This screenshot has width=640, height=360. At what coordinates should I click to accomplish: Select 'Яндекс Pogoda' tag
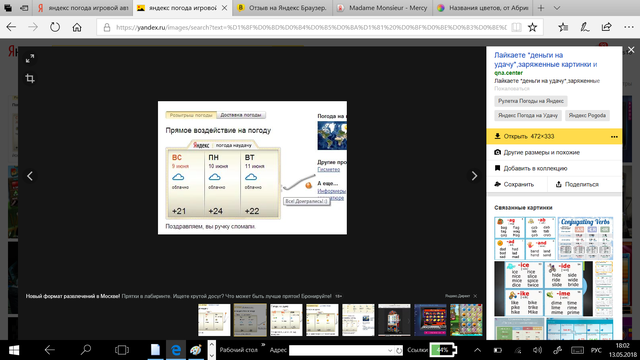[x=587, y=116]
